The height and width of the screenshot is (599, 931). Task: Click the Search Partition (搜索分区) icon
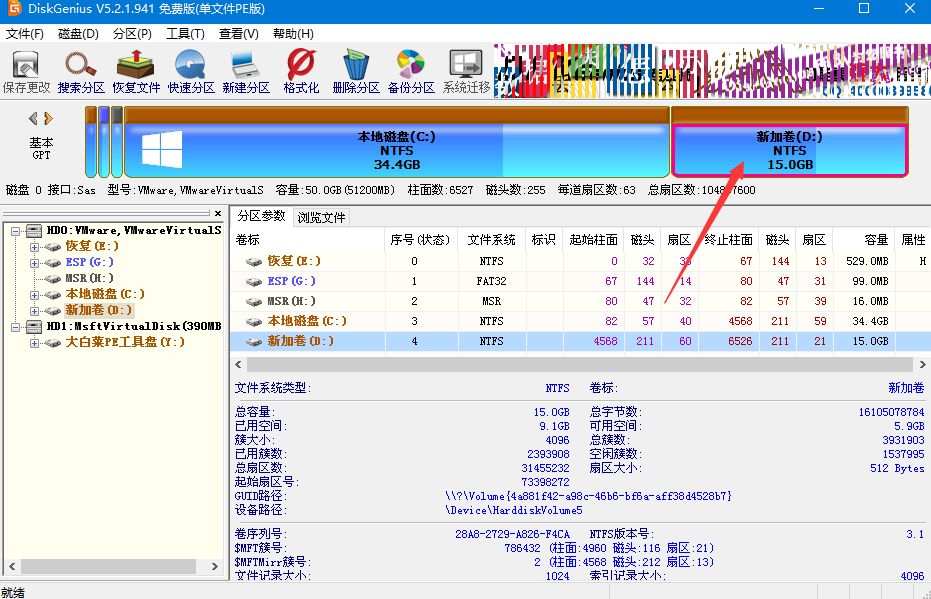click(x=81, y=70)
